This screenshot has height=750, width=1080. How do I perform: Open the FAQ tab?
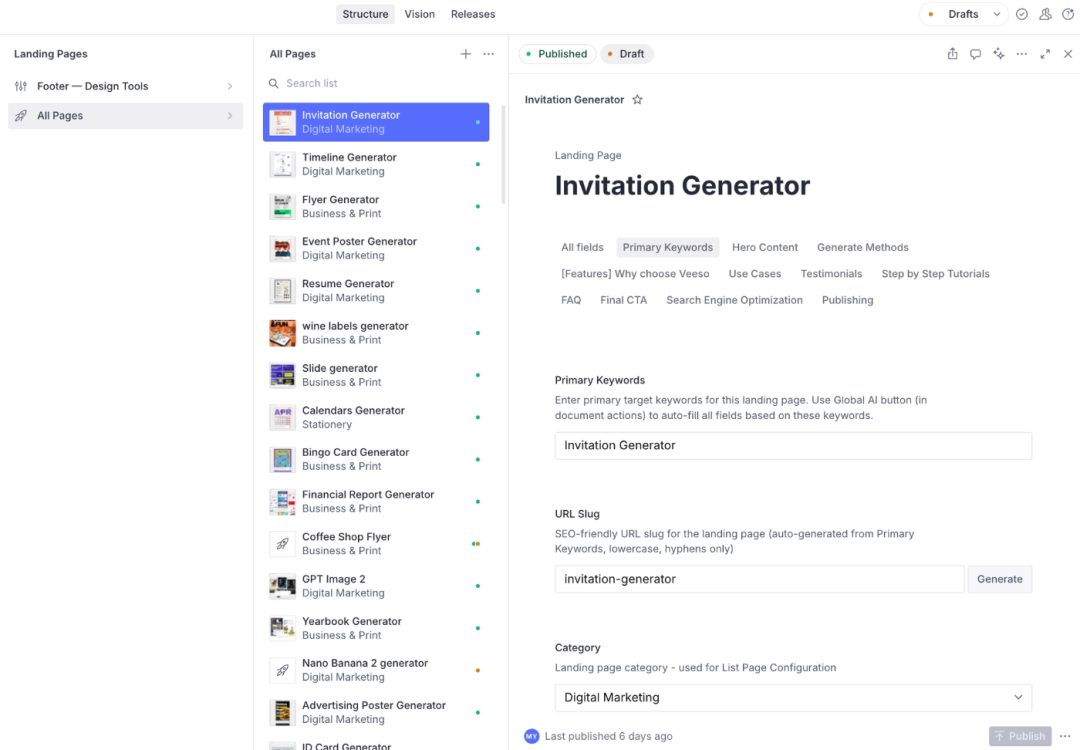(571, 300)
